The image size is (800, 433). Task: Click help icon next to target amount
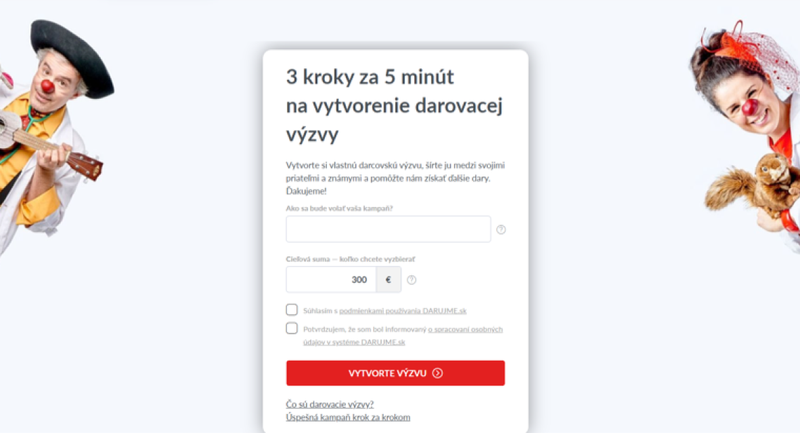point(411,280)
